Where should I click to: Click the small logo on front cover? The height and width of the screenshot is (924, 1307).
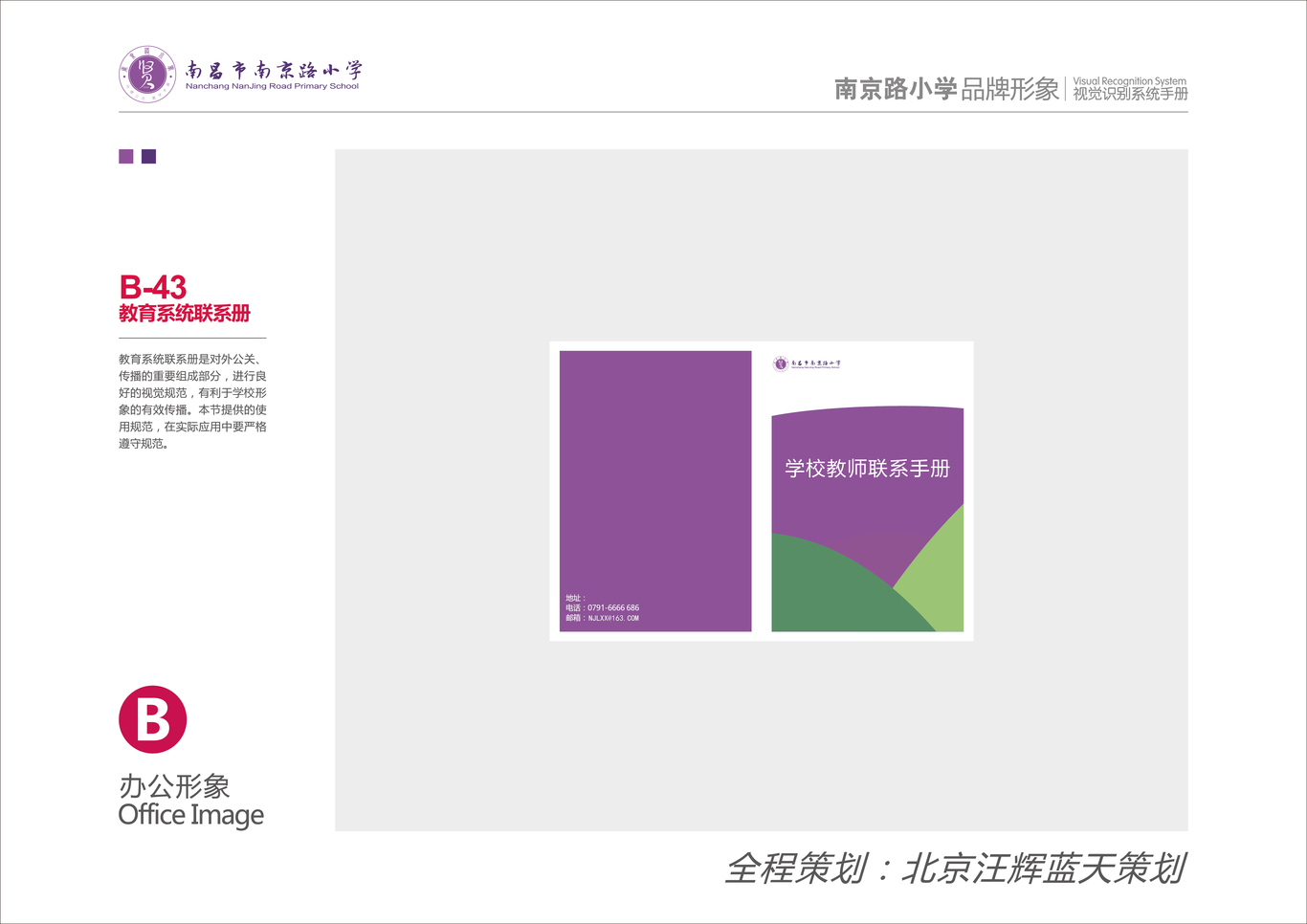[x=807, y=363]
